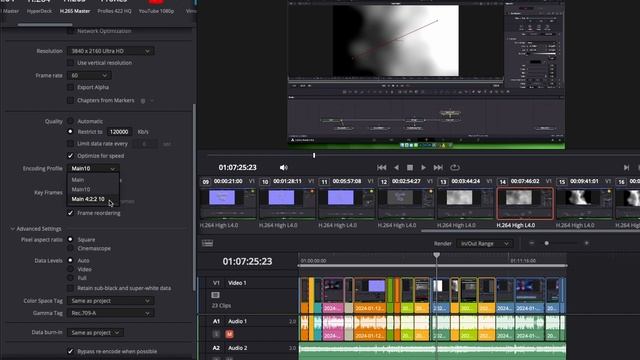The image size is (640, 360).
Task: Enable Use vertical resolution checkbox
Action: pos(71,63)
